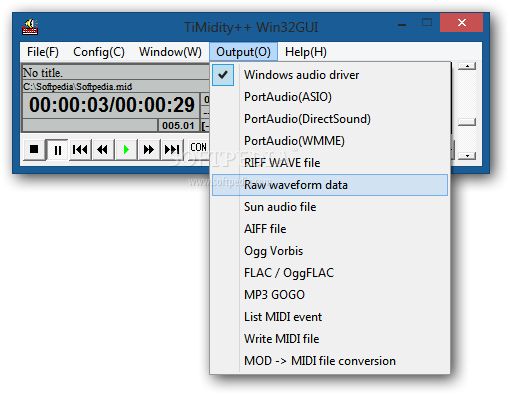Close the TiMidity++ Win32GUI window
This screenshot has height=395, width=510.
click(462, 23)
